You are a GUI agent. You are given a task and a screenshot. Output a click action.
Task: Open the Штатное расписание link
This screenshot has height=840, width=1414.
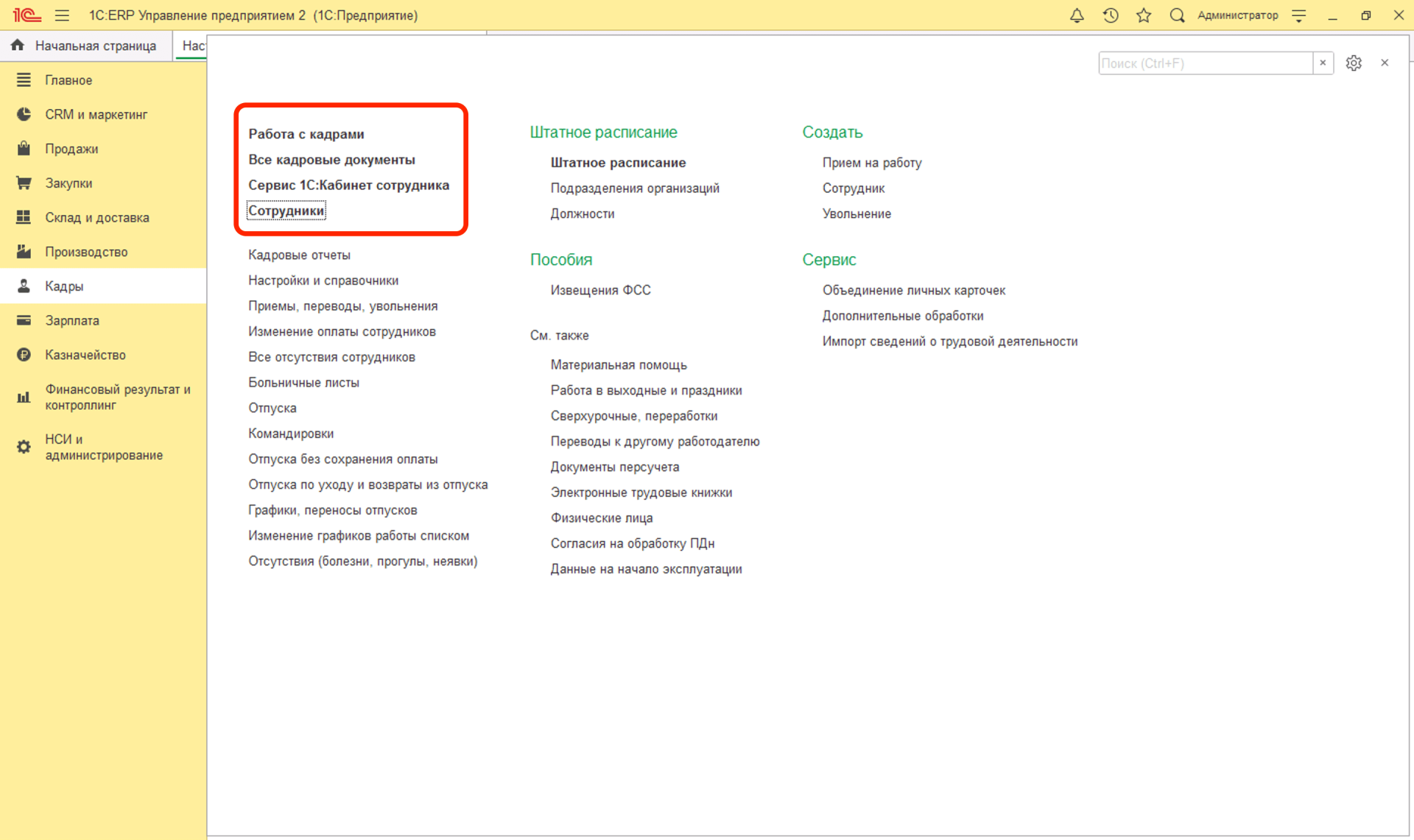(x=618, y=163)
